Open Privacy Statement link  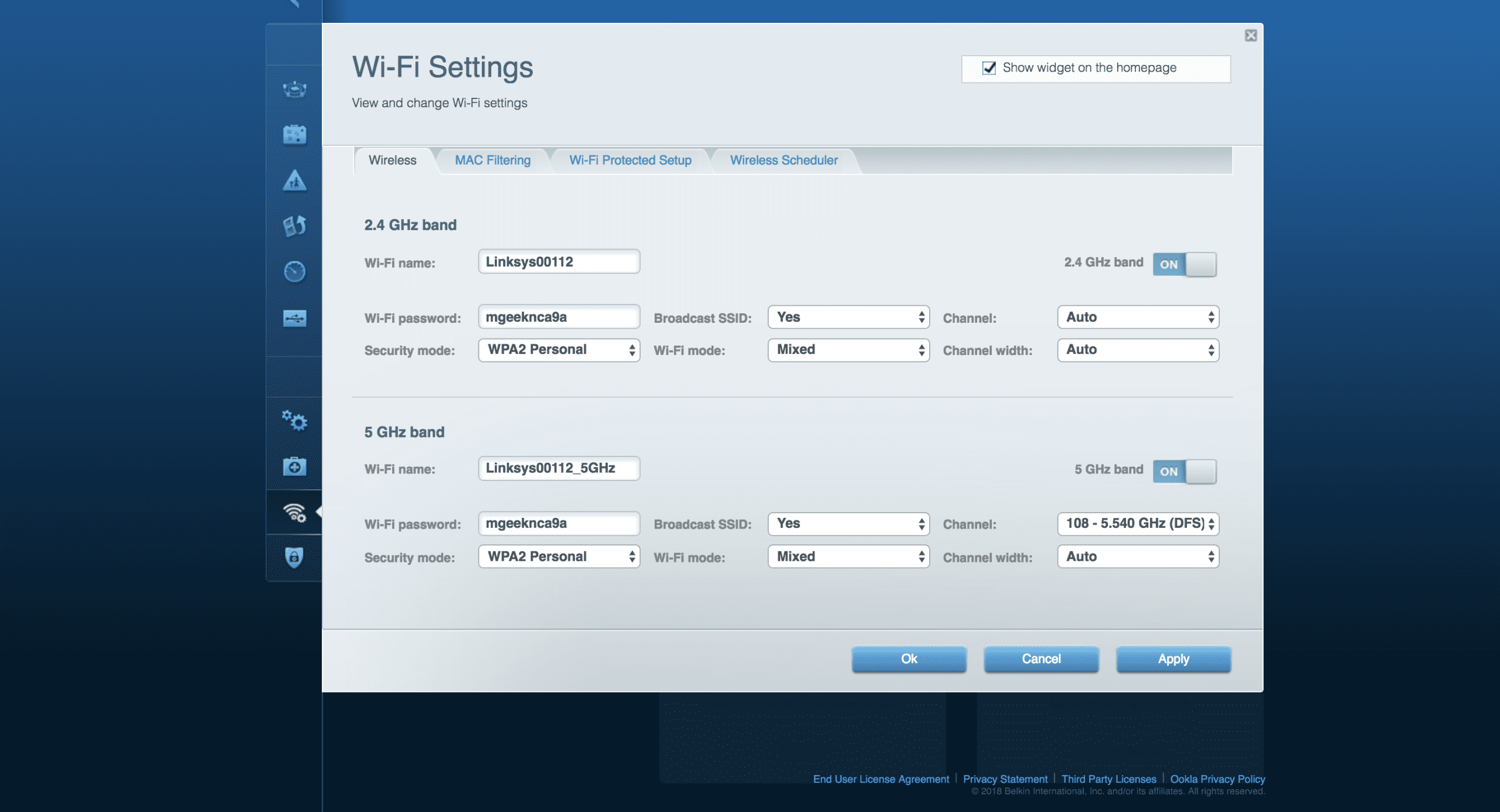tap(1005, 779)
